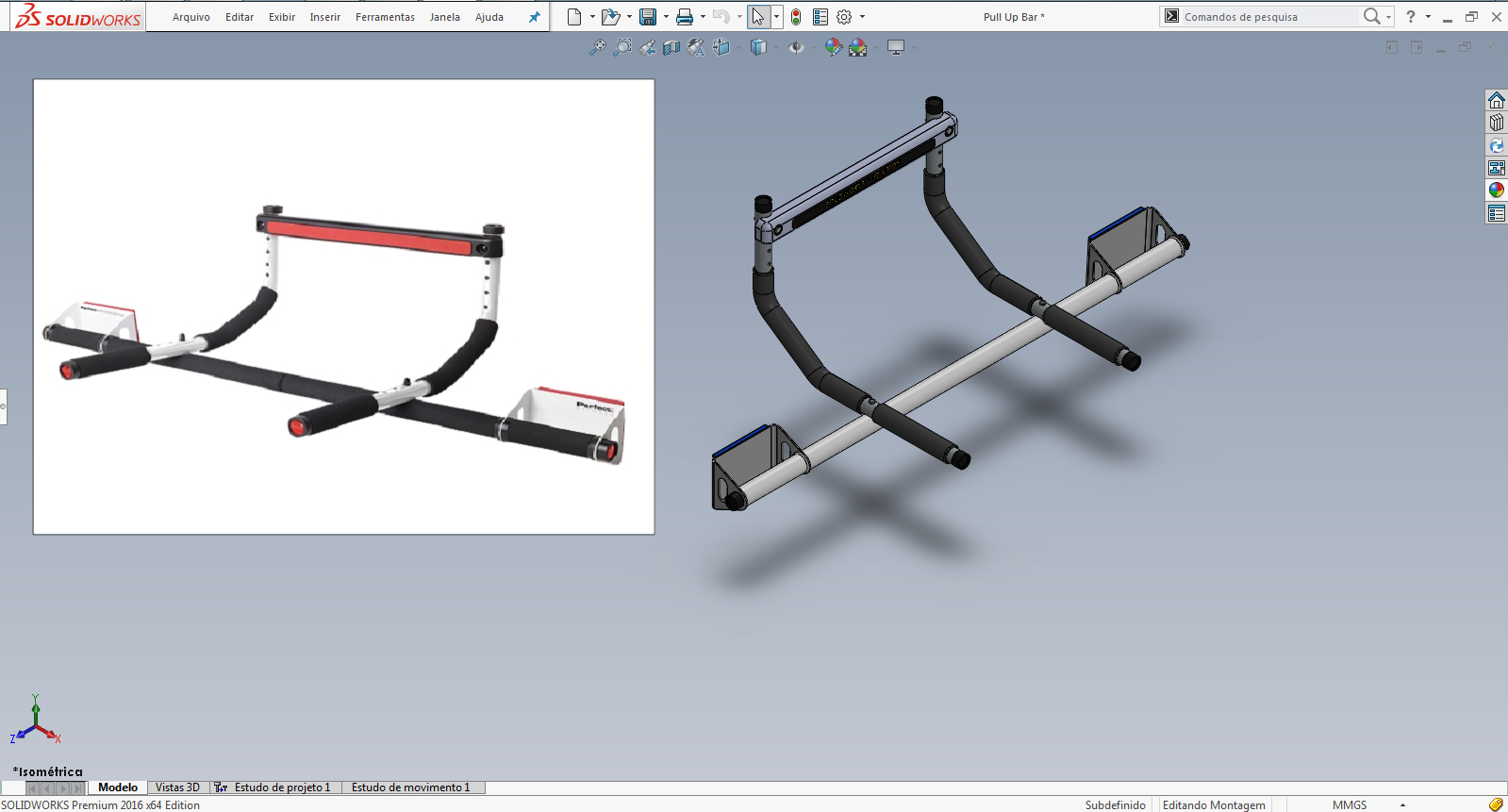Switch to the Vistas 3D tab
Viewport: 1508px width, 812px height.
(177, 787)
